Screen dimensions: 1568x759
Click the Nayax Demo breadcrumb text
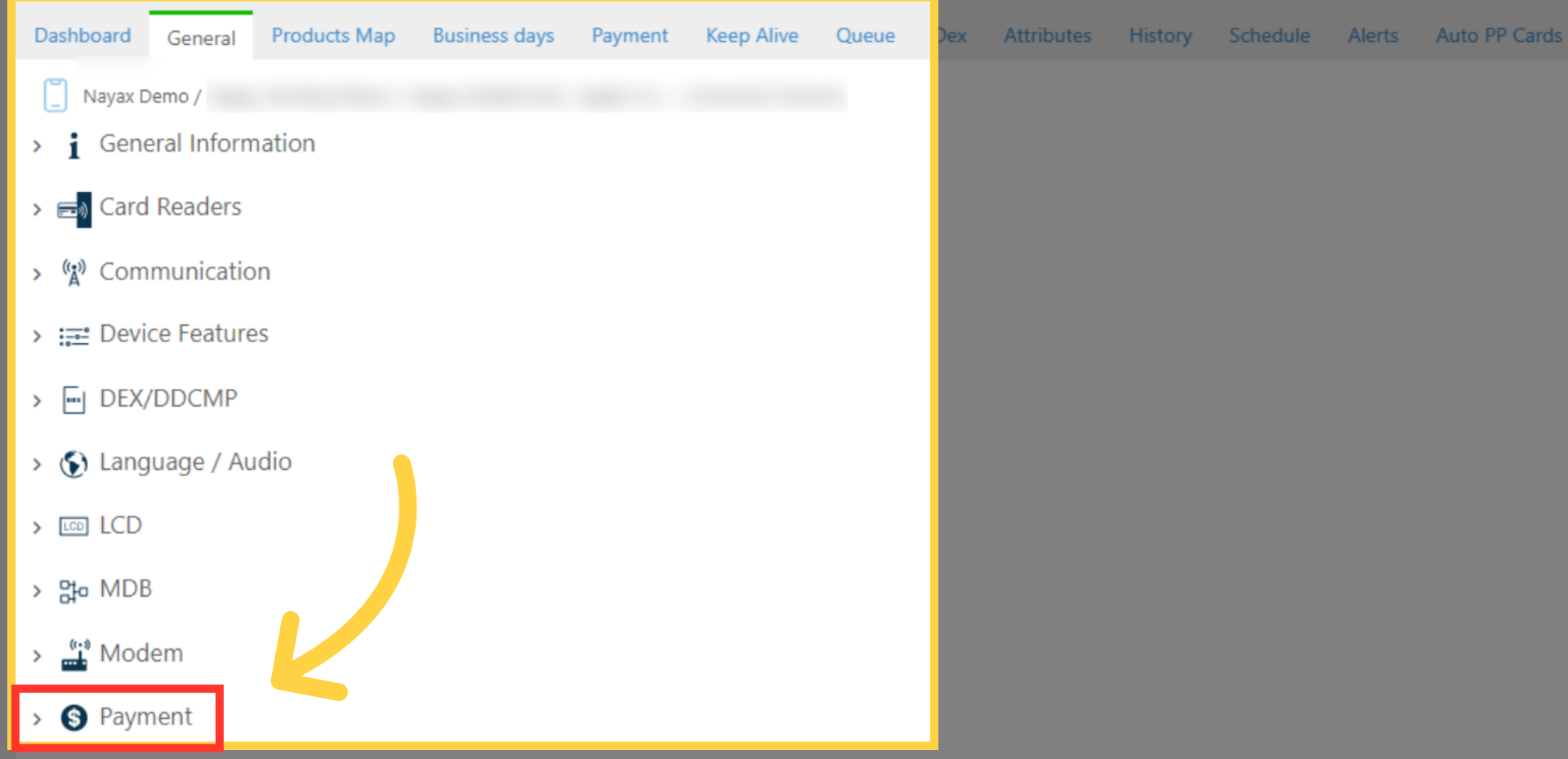(136, 96)
